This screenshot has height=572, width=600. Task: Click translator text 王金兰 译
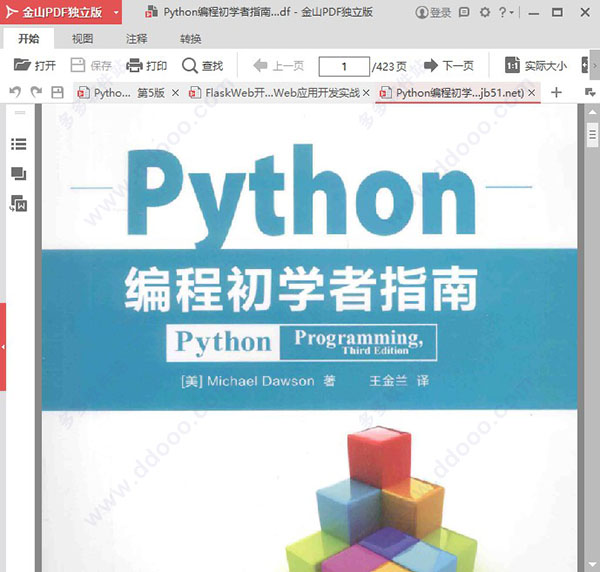click(x=399, y=381)
